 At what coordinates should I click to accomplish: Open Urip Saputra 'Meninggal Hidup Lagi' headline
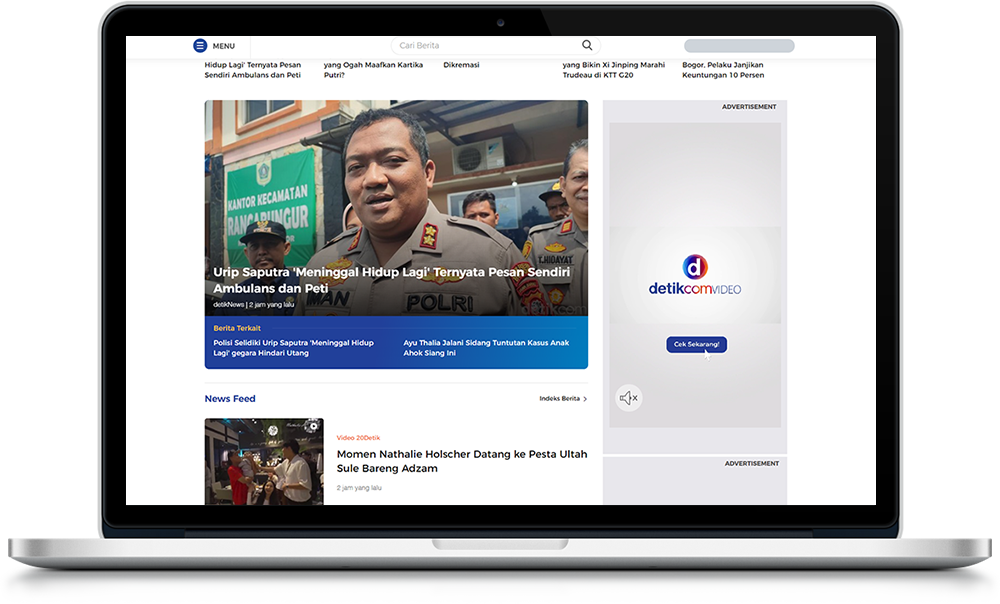391,280
